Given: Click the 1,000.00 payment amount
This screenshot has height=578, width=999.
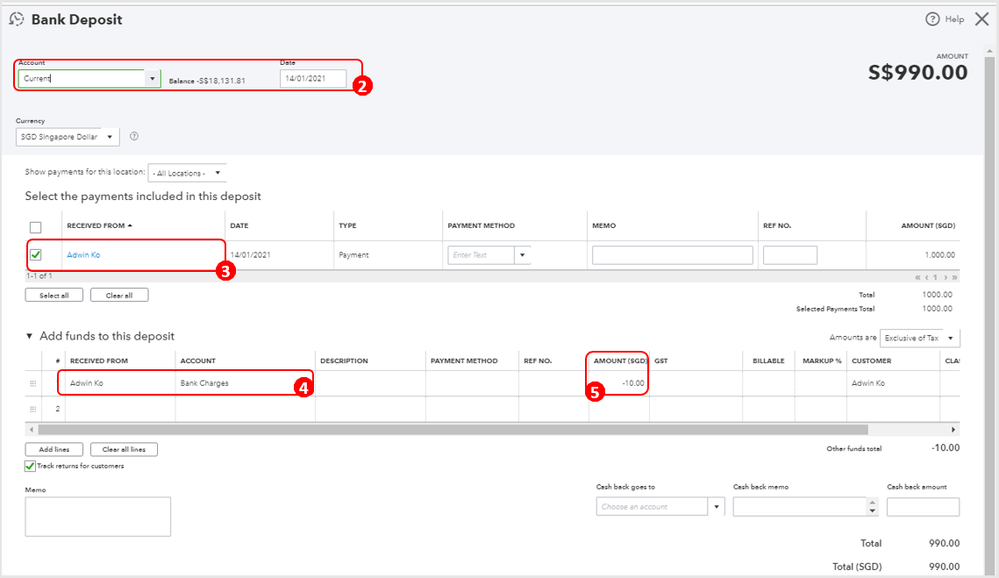Looking at the screenshot, I should coord(940,255).
